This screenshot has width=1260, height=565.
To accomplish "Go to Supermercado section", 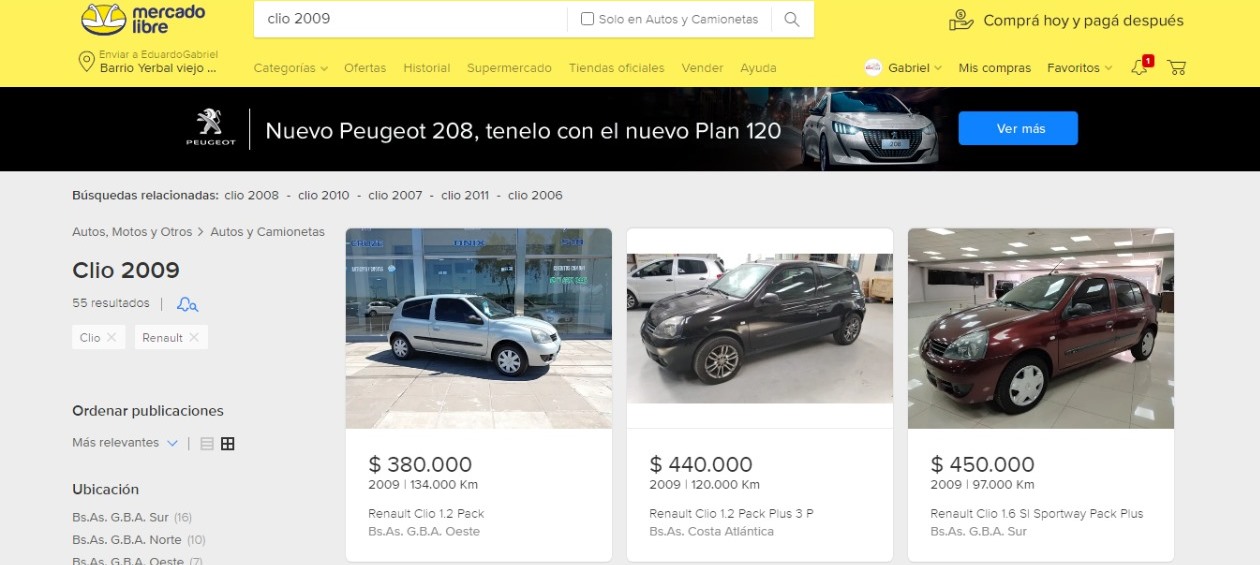I will point(509,68).
